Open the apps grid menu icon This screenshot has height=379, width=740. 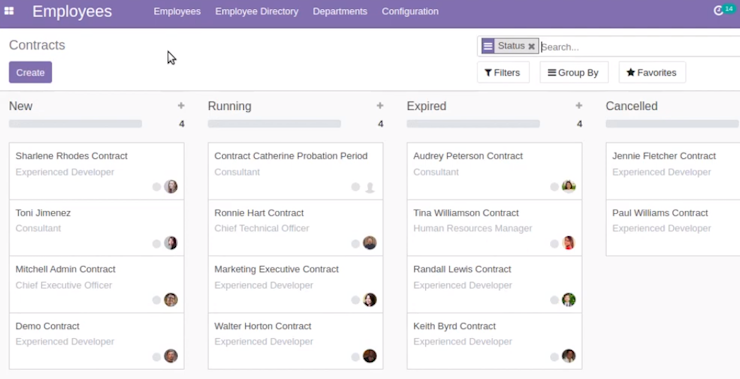pos(9,11)
